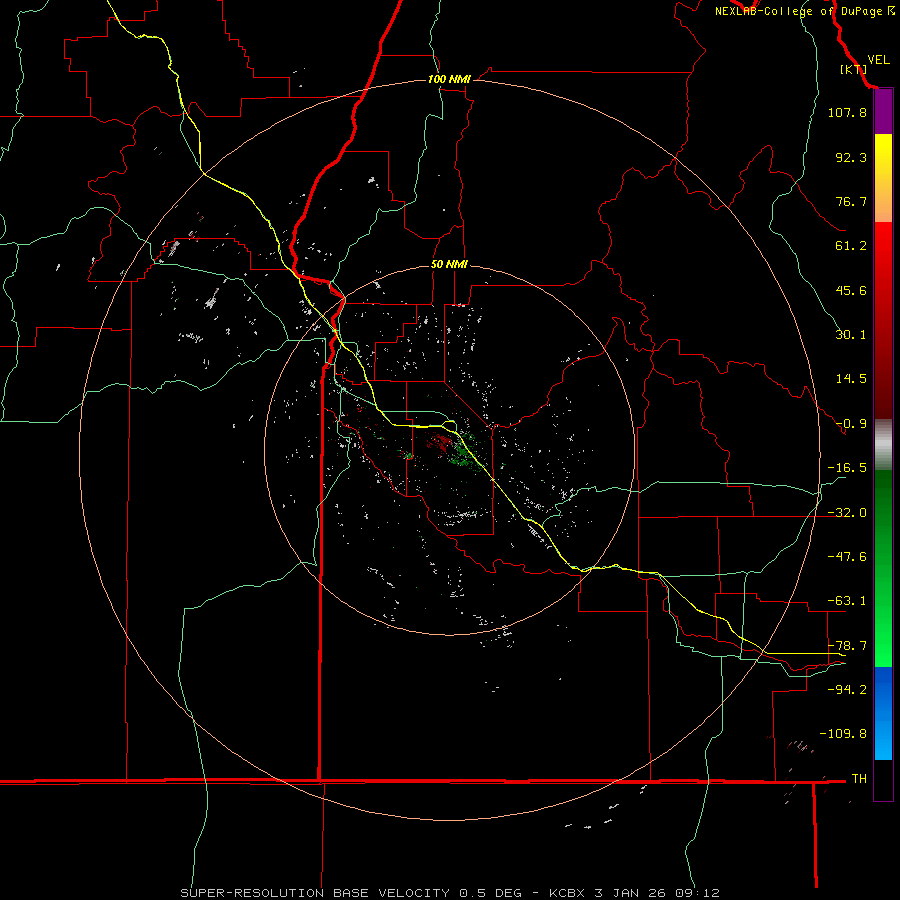Select the 92.3 scale value
This screenshot has width=900, height=900.
tap(851, 157)
